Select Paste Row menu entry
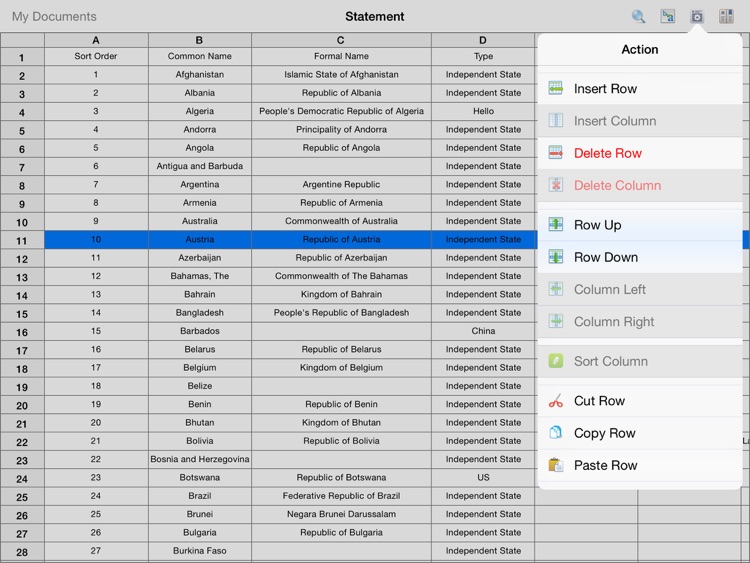This screenshot has width=750, height=563. [x=640, y=465]
